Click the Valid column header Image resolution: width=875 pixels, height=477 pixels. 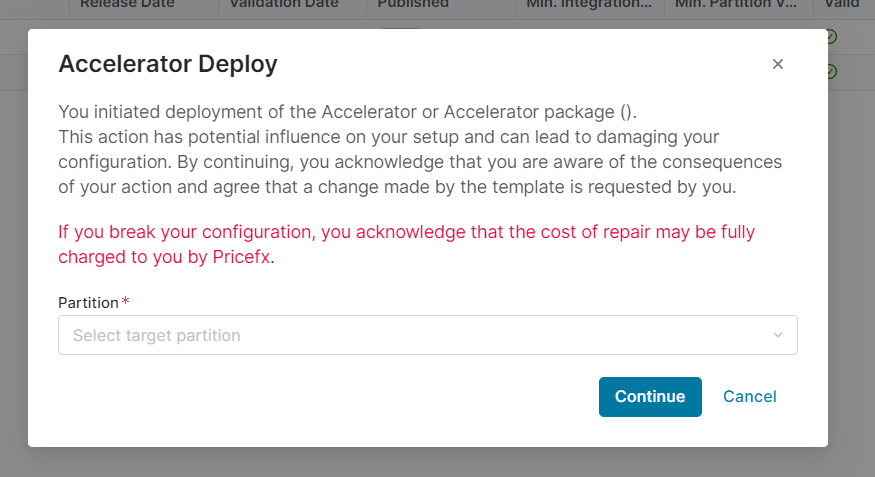tap(842, 5)
